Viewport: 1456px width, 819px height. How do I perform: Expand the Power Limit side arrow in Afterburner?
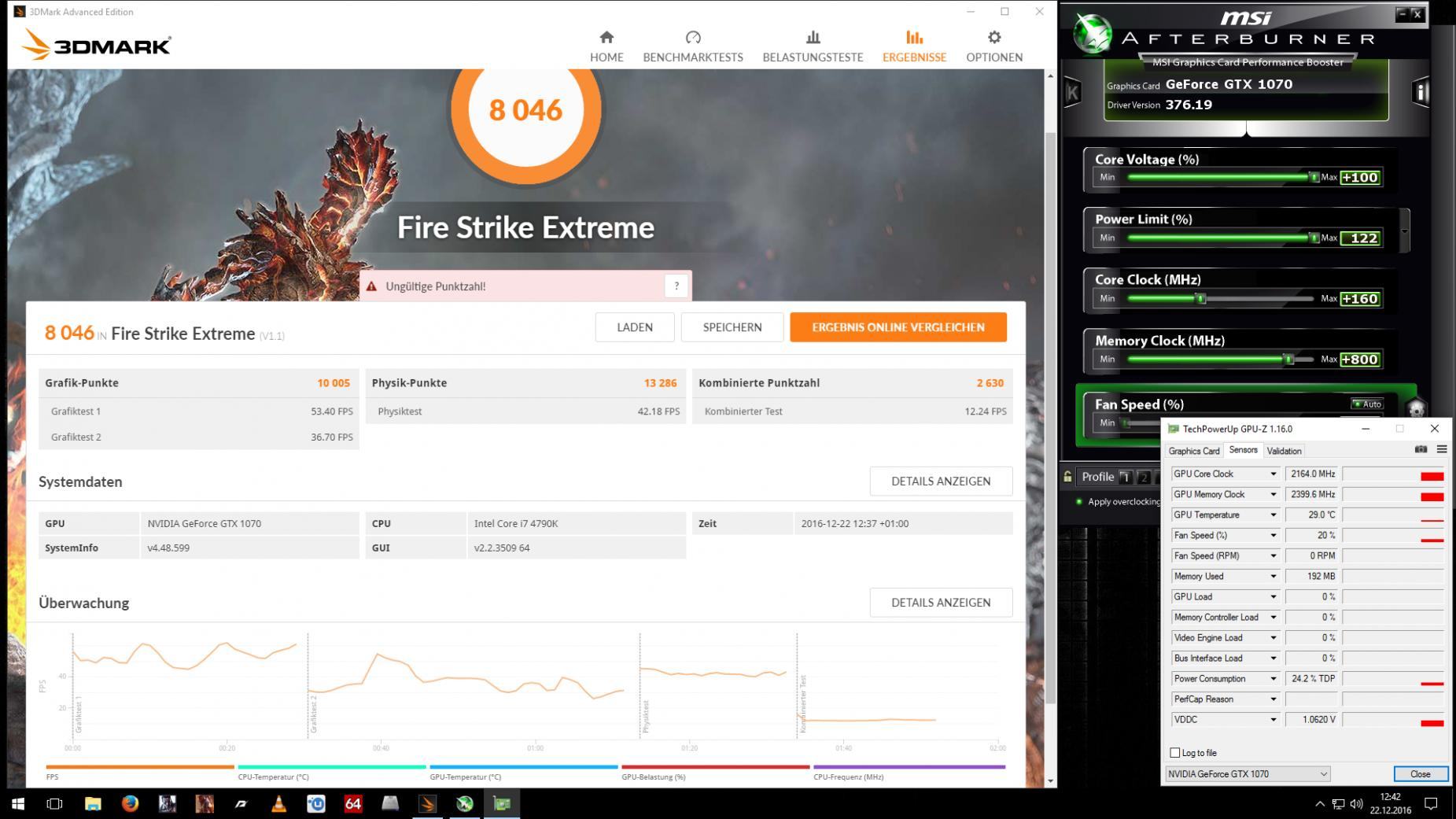pos(1404,231)
